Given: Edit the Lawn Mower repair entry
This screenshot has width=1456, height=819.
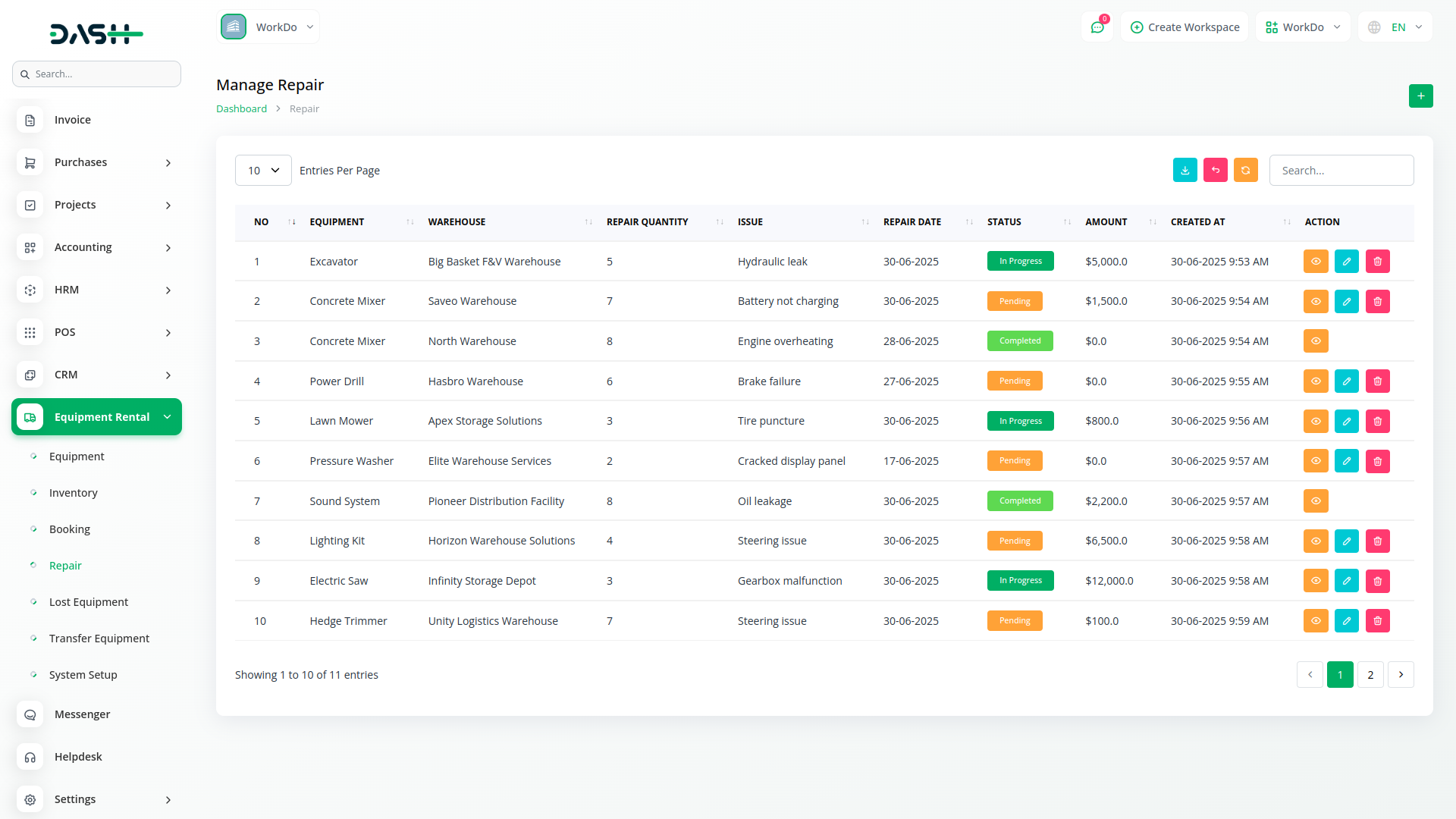Looking at the screenshot, I should (x=1346, y=422).
